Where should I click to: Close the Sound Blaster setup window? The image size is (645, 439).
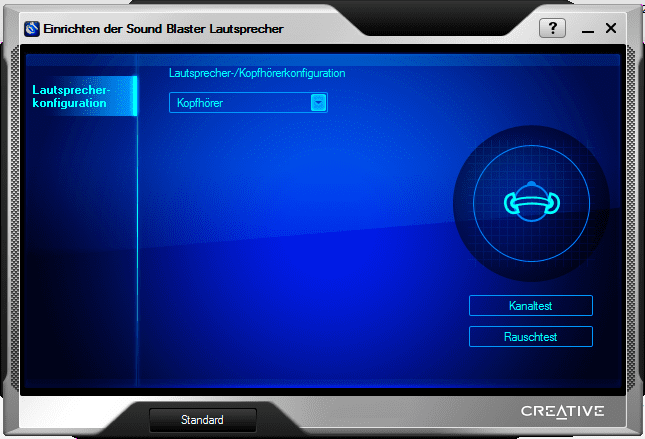[x=611, y=28]
